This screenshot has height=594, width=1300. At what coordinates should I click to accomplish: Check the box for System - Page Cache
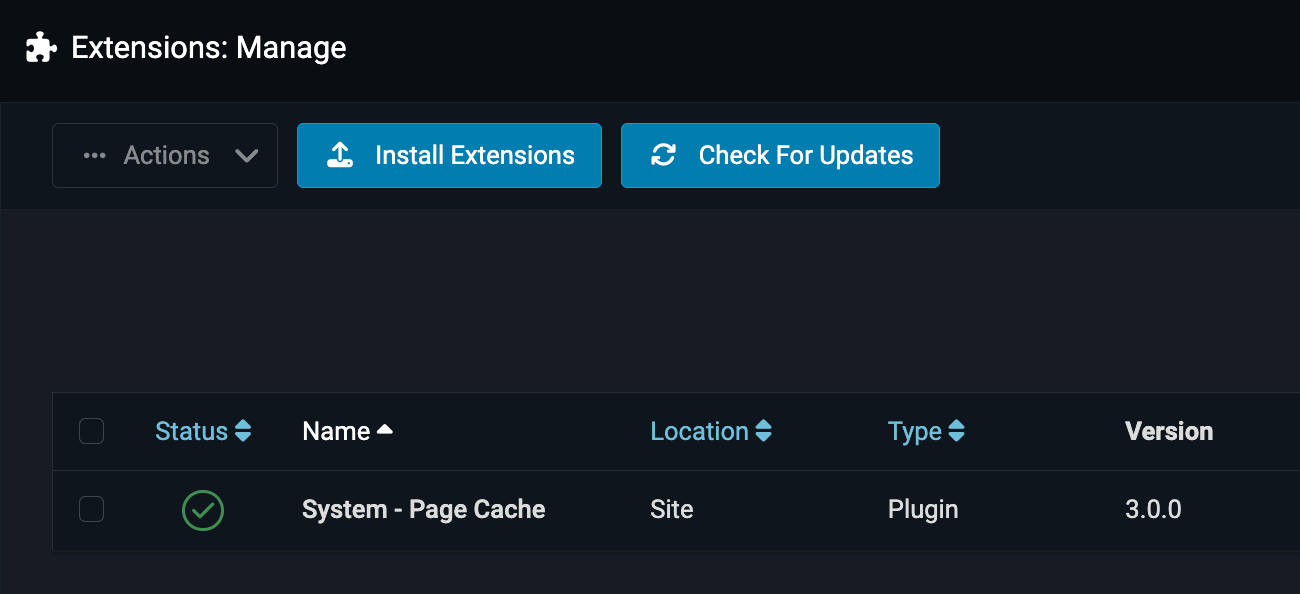coord(91,510)
